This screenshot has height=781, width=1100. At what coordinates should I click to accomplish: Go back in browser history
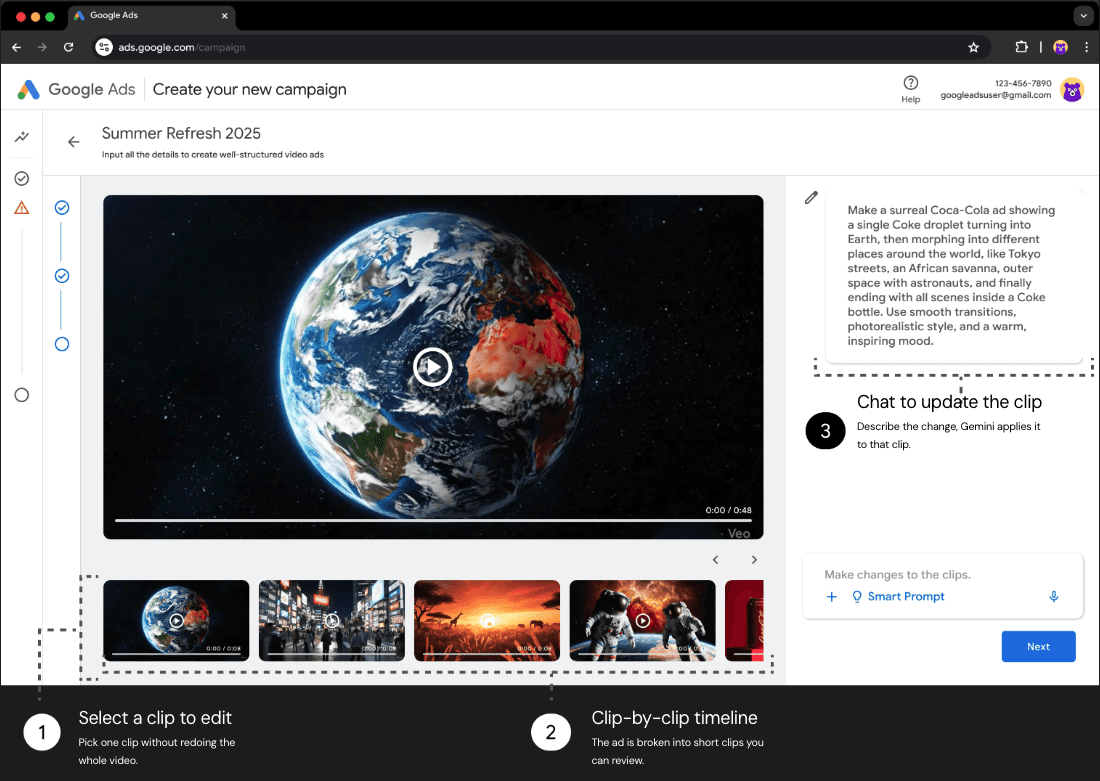17,47
